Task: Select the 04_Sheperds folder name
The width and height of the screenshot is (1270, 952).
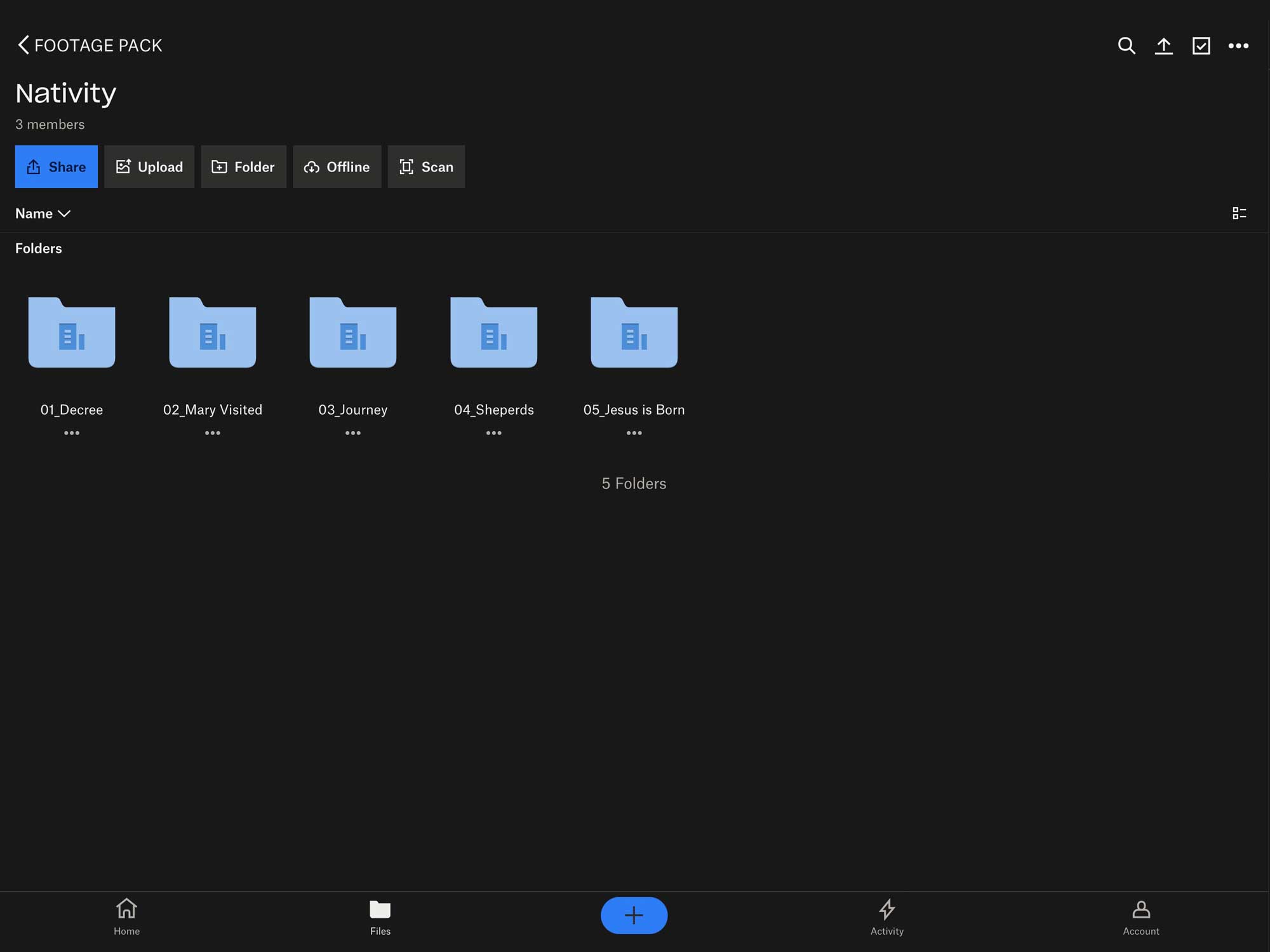Action: point(494,410)
